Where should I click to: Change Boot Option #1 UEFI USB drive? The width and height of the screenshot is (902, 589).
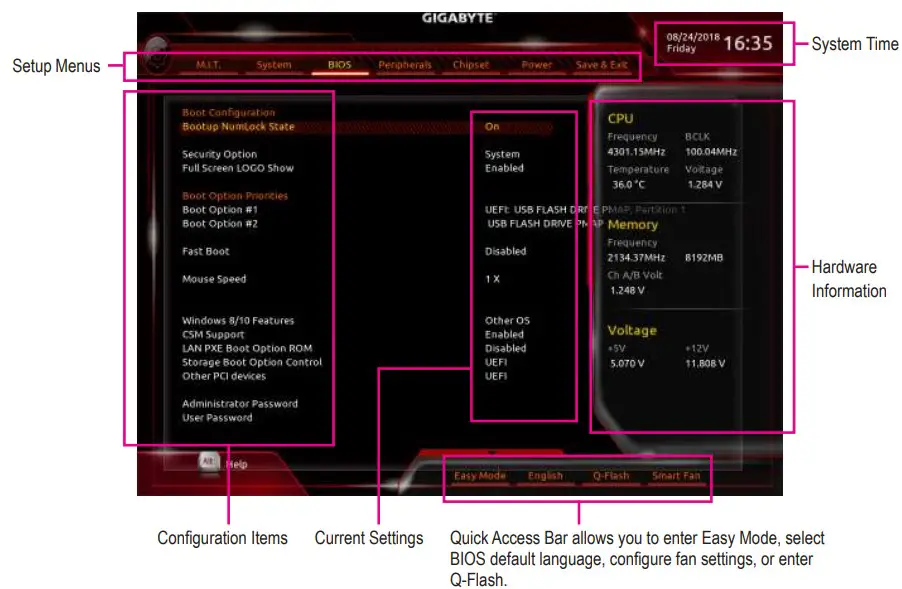[584, 210]
